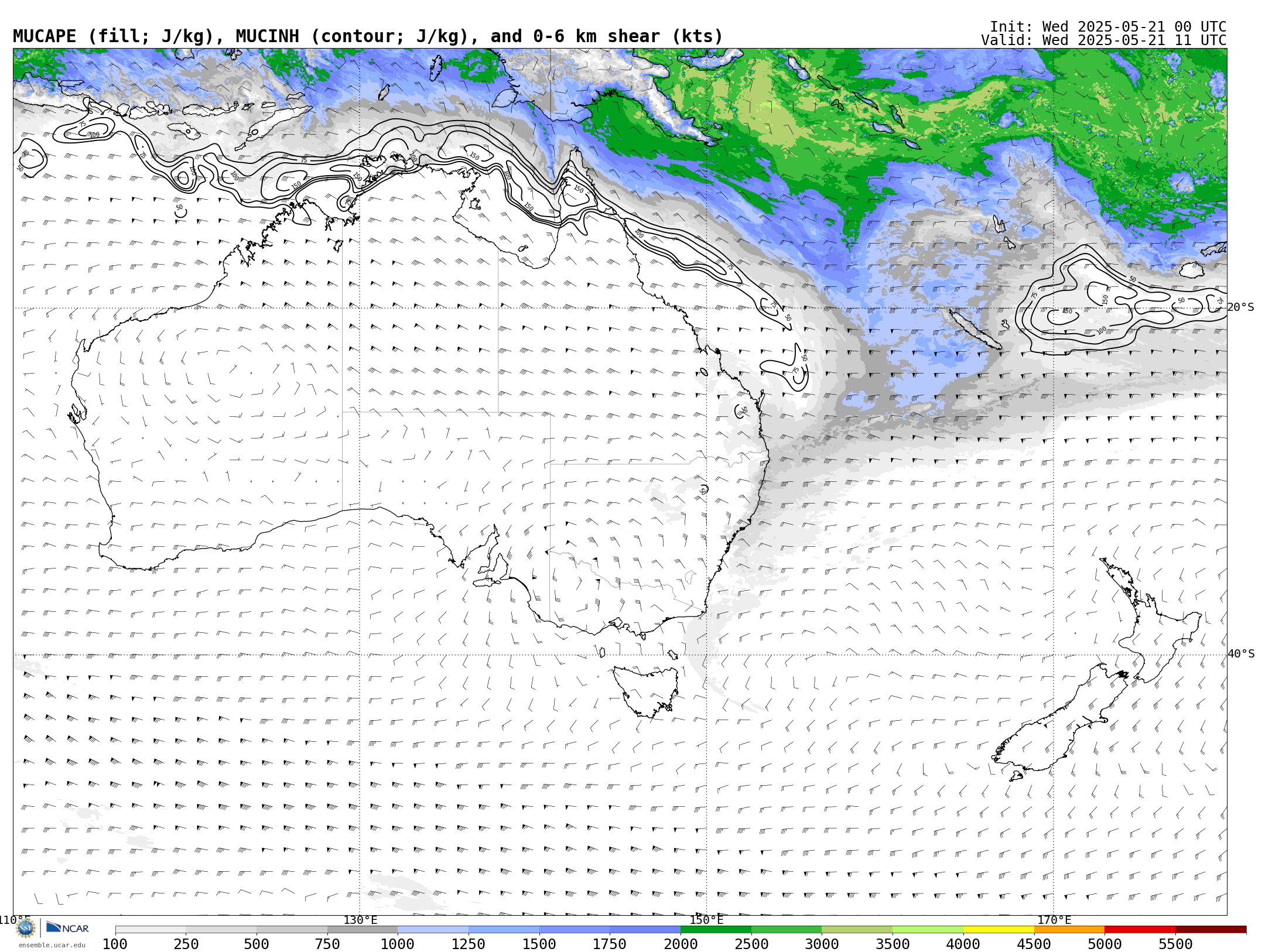Click the colorbar label 750

(x=327, y=944)
